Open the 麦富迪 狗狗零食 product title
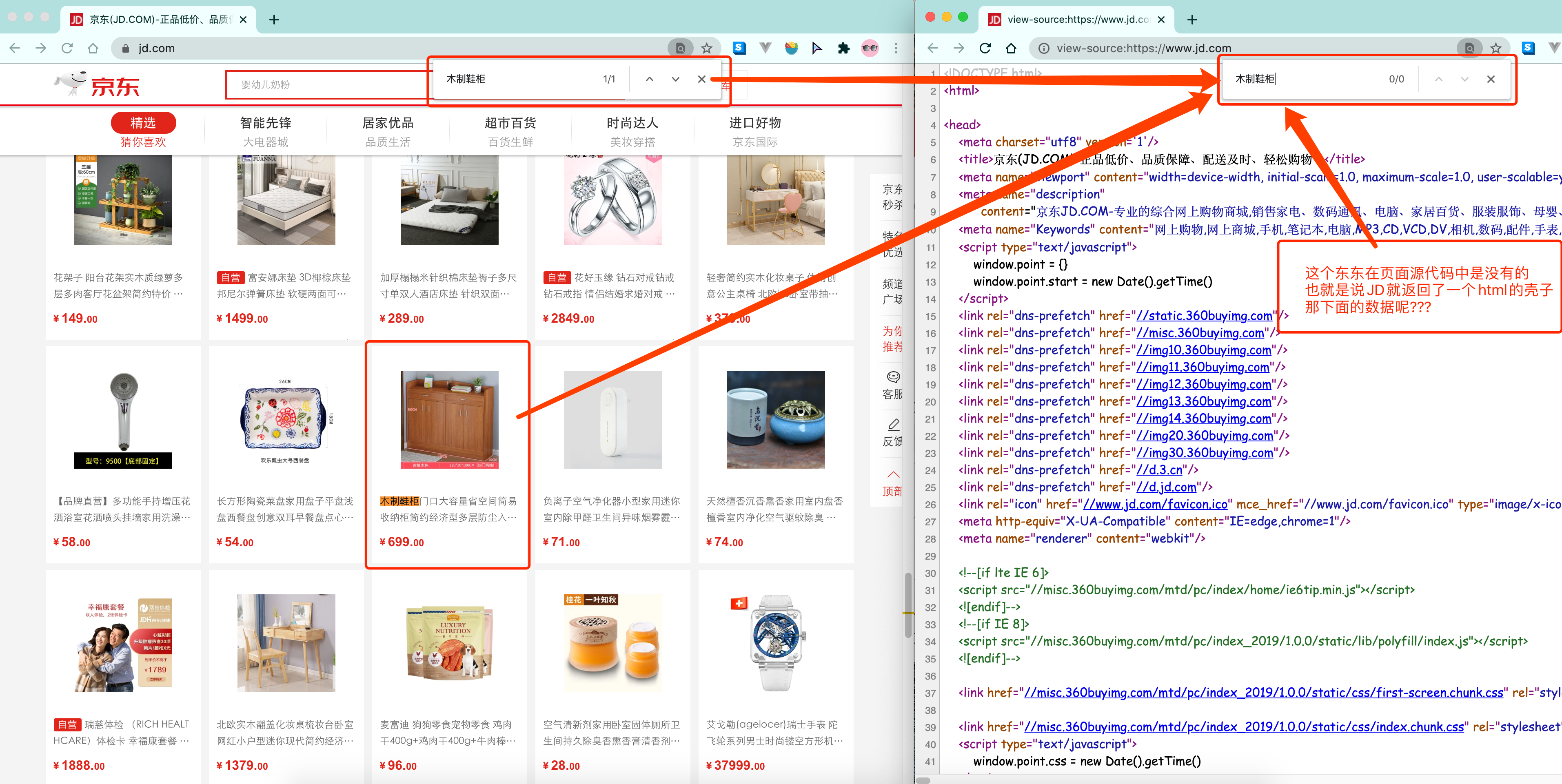The width and height of the screenshot is (1562, 784). pyautogui.click(x=448, y=733)
